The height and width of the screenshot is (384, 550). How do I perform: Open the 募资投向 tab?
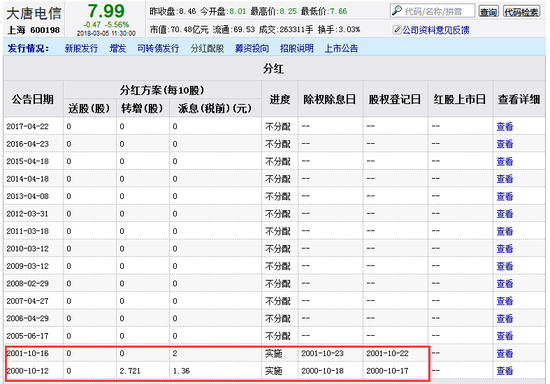tap(252, 48)
